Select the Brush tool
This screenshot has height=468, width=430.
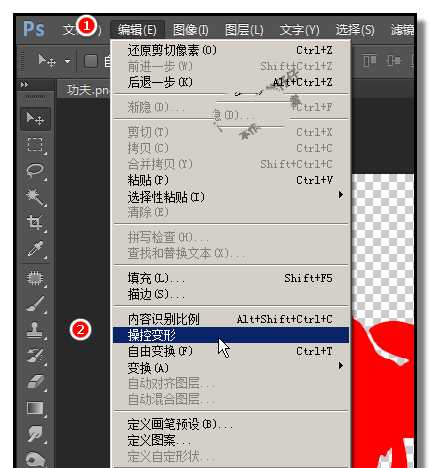pyautogui.click(x=35, y=304)
